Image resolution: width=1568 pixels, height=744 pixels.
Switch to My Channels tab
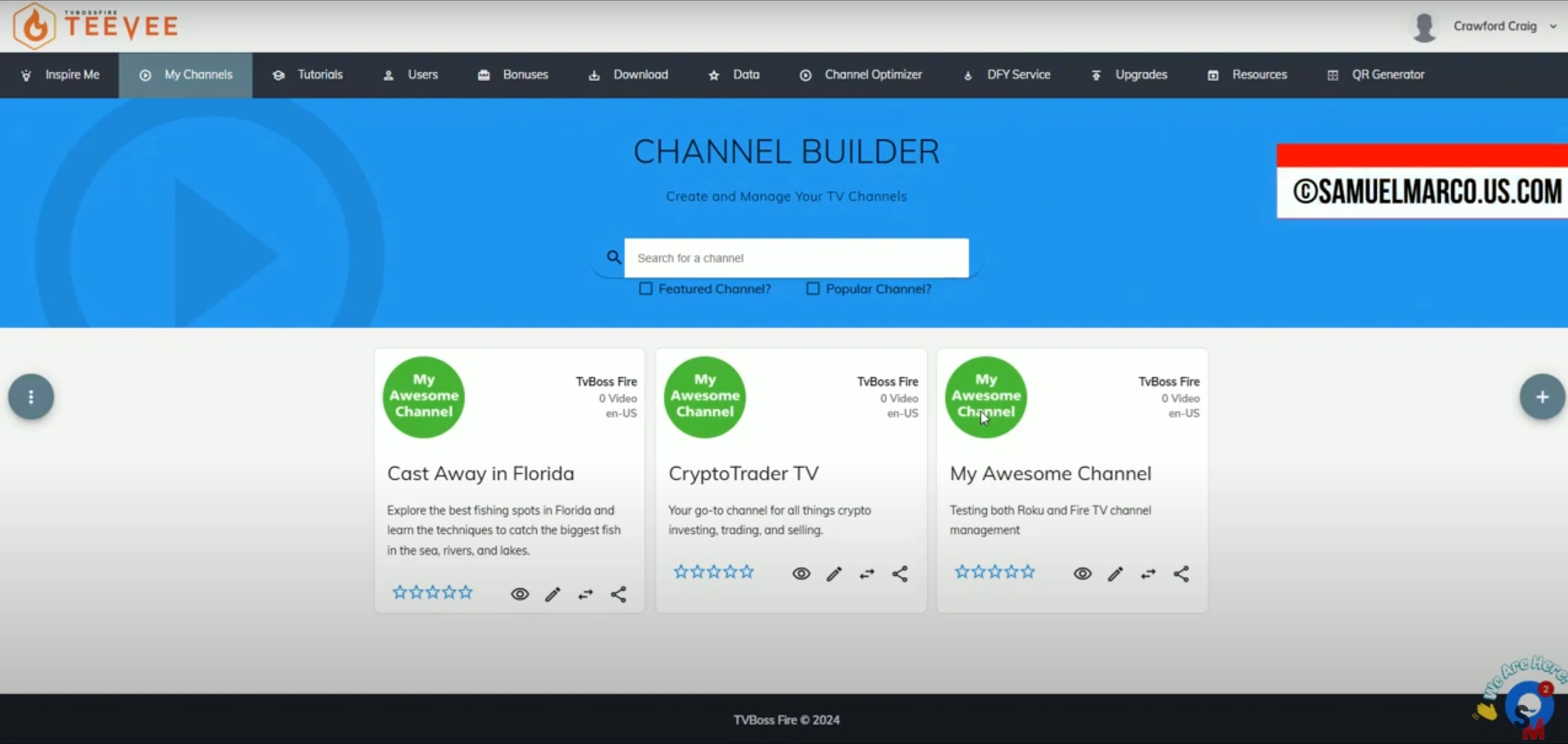pyautogui.click(x=186, y=75)
